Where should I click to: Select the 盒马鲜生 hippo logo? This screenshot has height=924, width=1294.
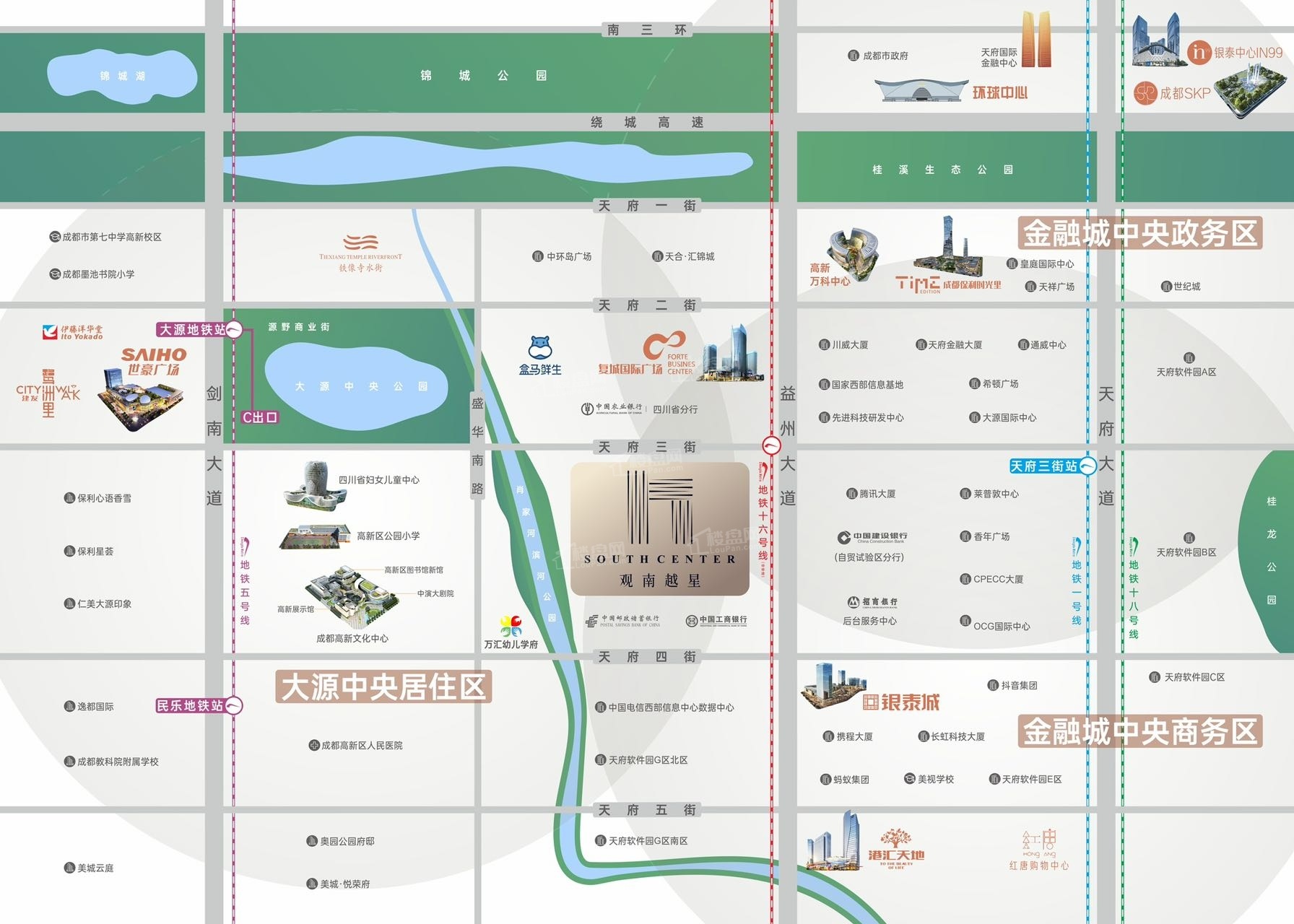tap(540, 355)
